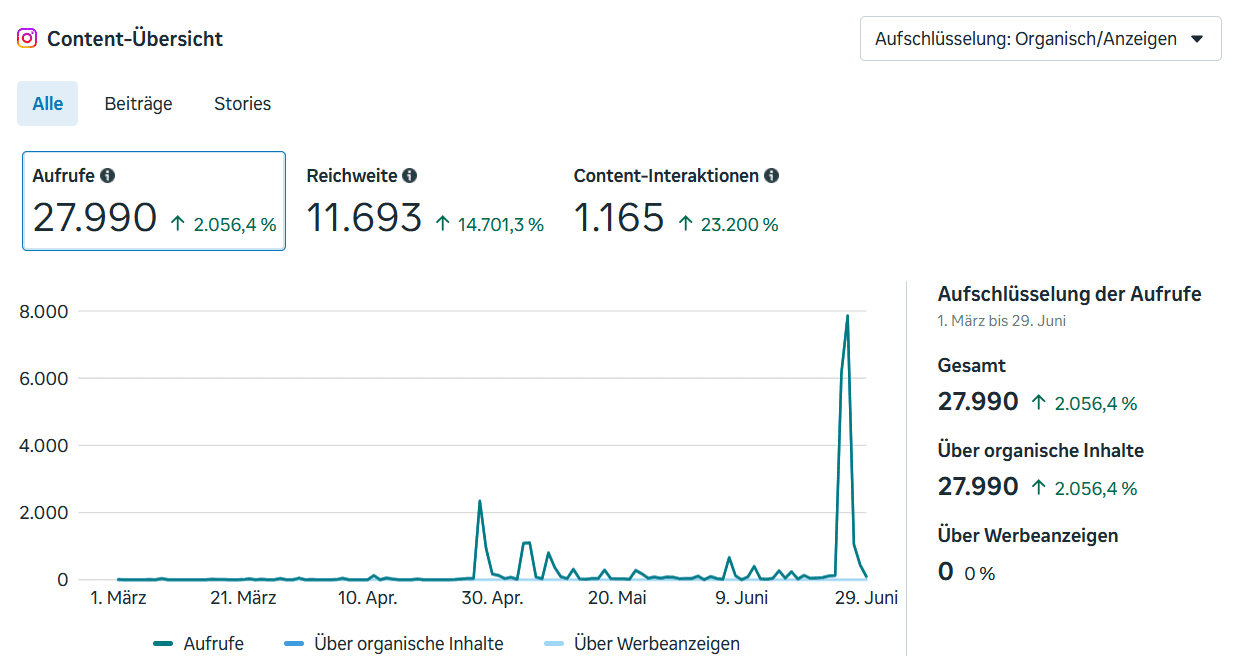The image size is (1241, 668).
Task: Click the 6.000 y-axis label
Action: (x=44, y=378)
